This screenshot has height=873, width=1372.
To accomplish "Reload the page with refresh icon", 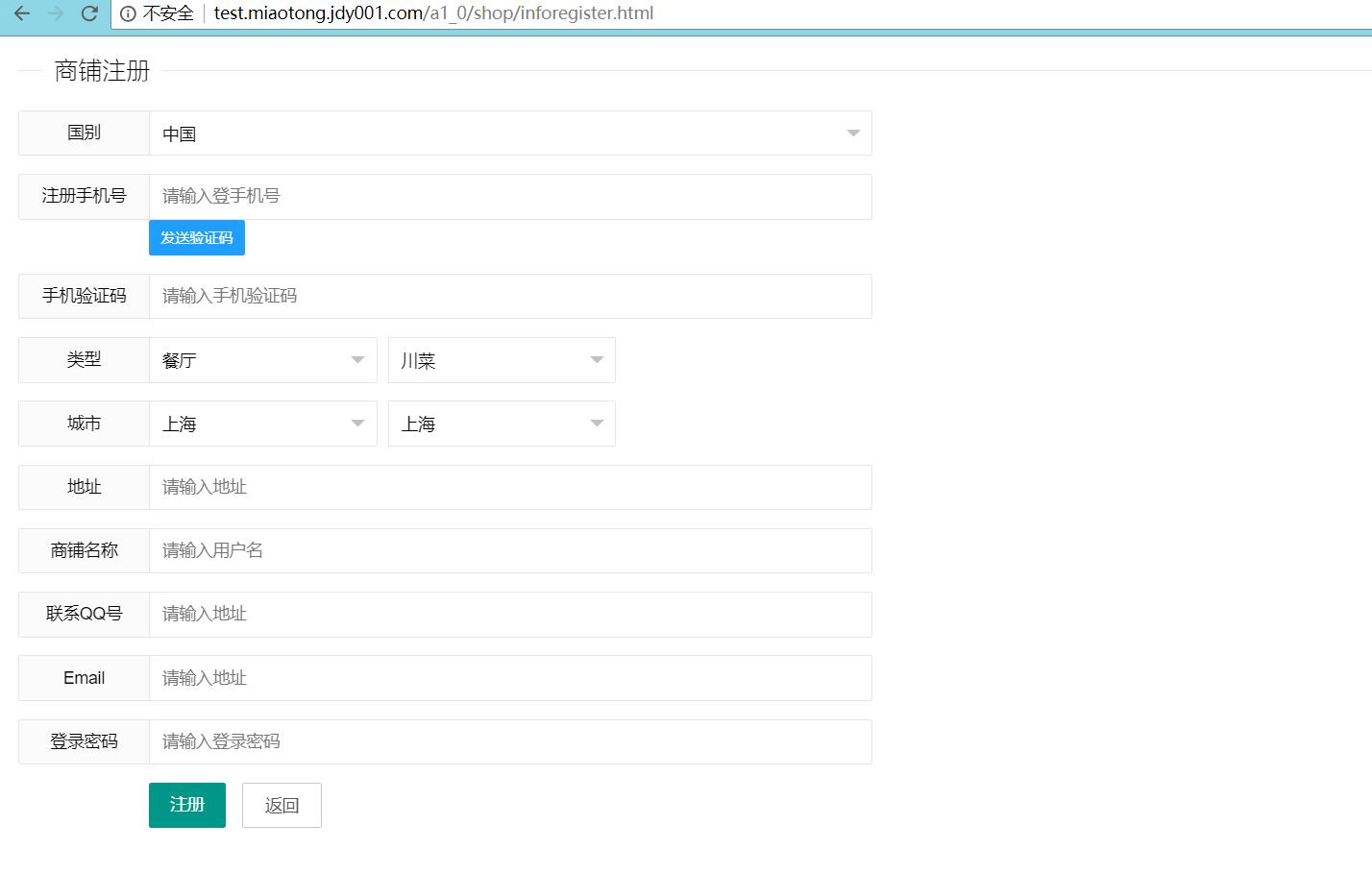I will (89, 13).
